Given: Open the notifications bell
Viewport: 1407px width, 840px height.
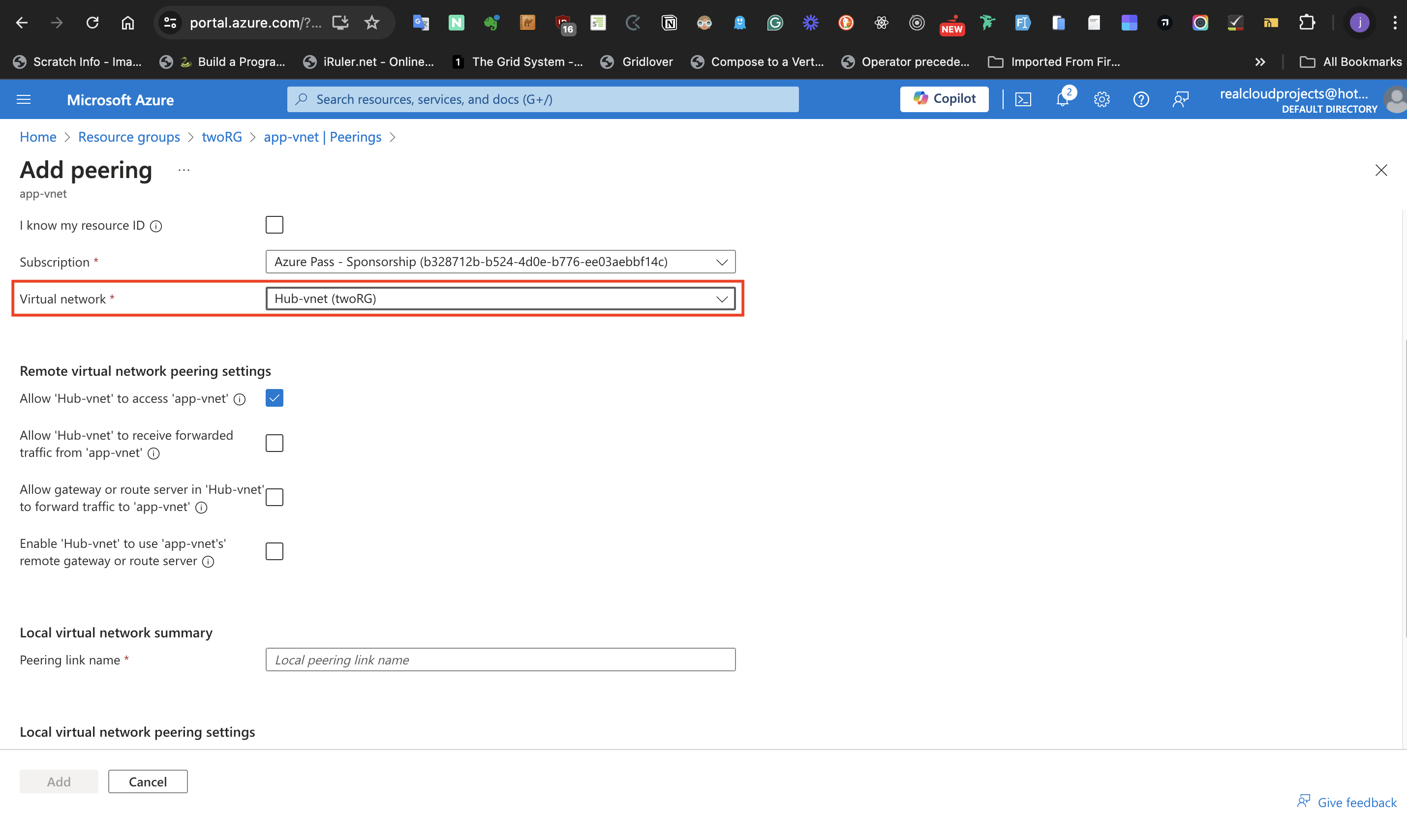Looking at the screenshot, I should coord(1062,100).
